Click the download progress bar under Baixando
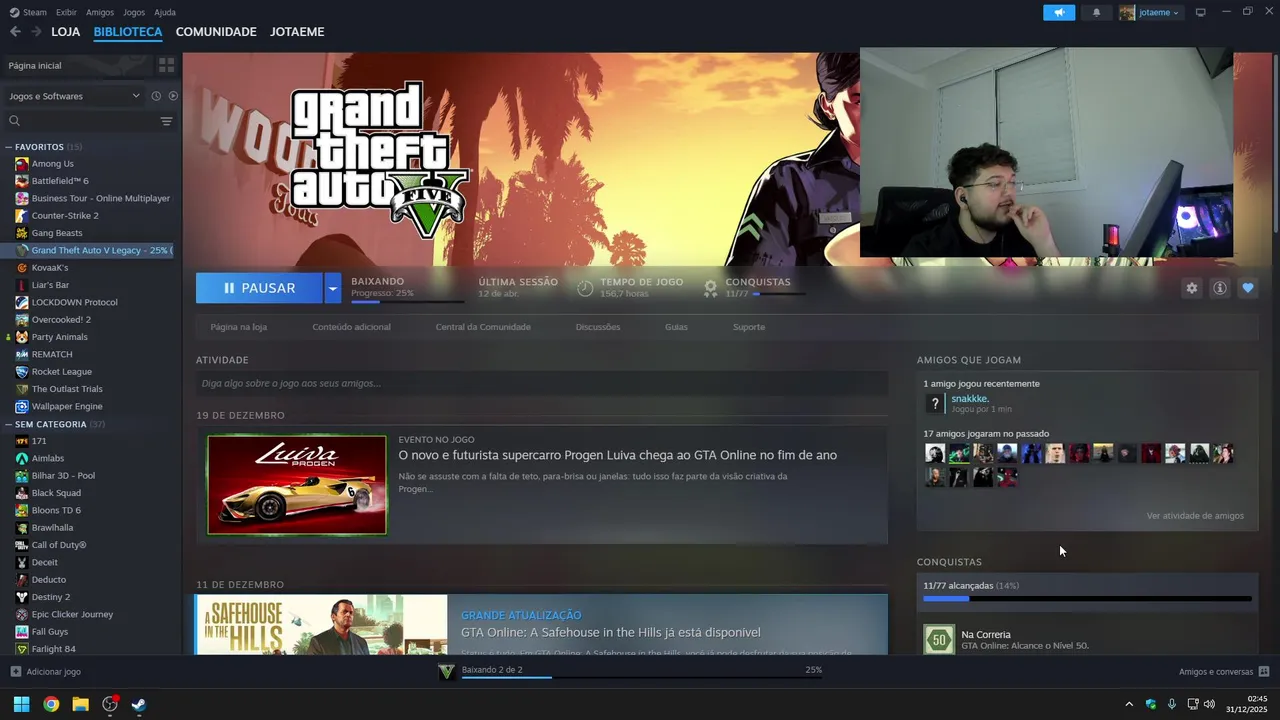The height and width of the screenshot is (720, 1280). [407, 301]
